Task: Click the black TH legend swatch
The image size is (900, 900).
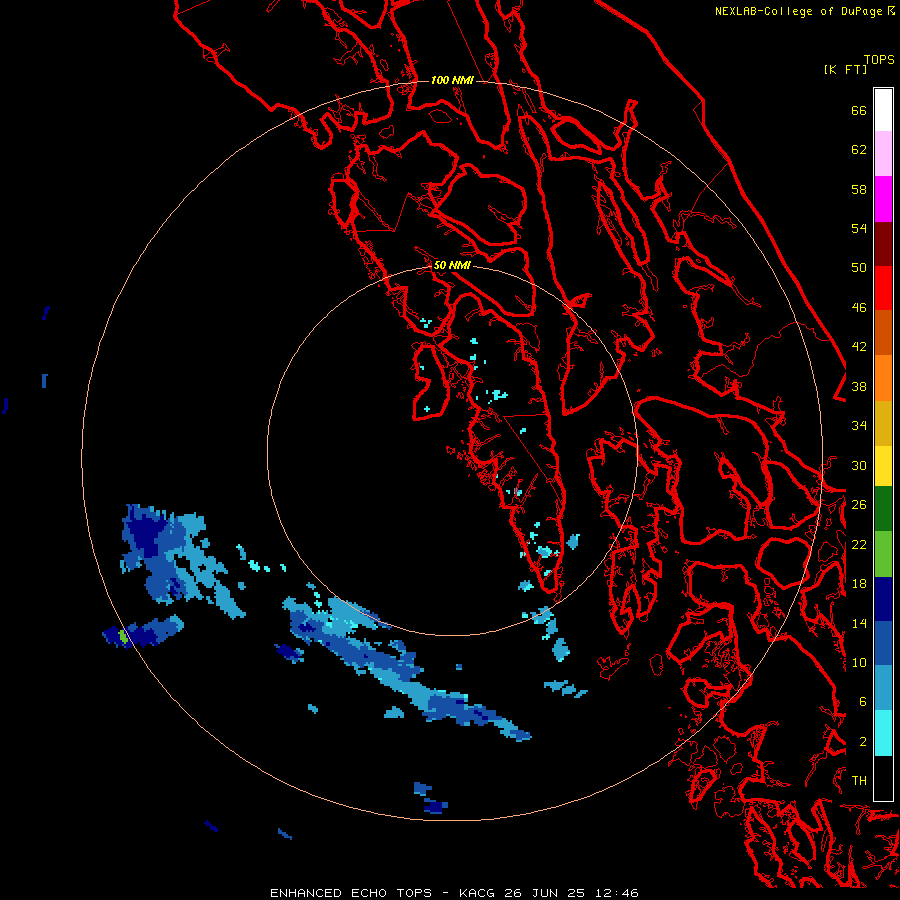Action: (x=883, y=778)
